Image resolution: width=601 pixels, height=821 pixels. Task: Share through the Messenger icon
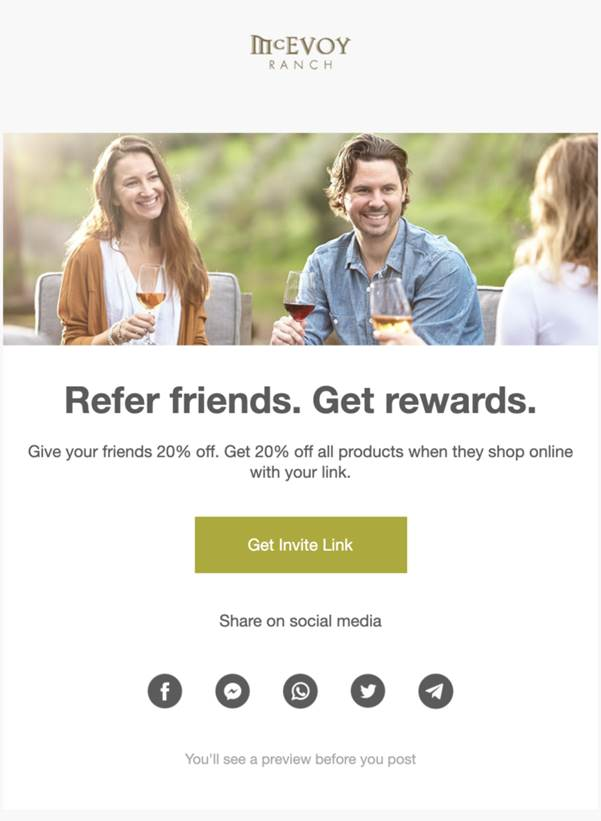tap(232, 691)
